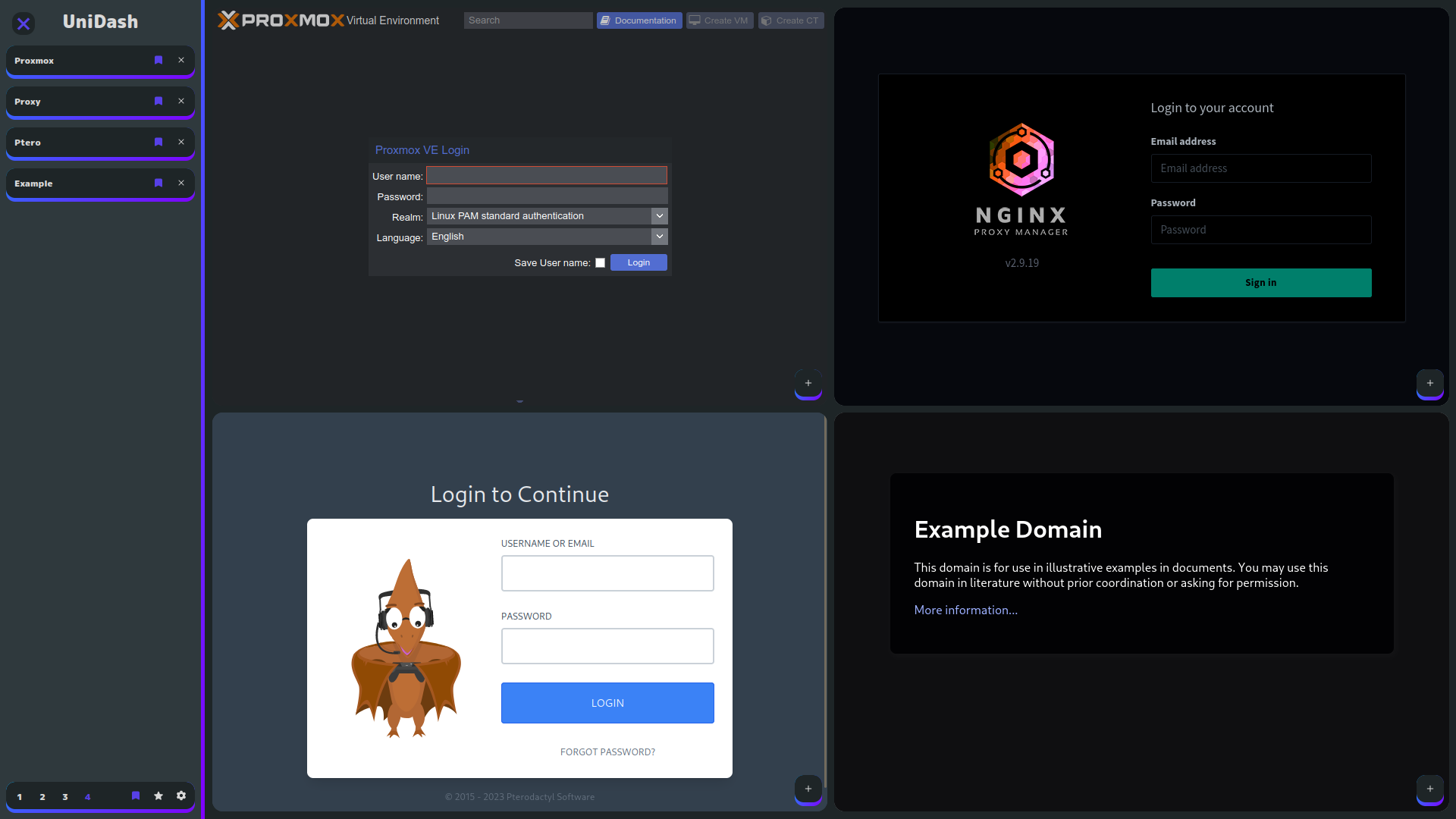This screenshot has width=1456, height=819.
Task: Focus the Nginx Password field
Action: pyautogui.click(x=1261, y=230)
